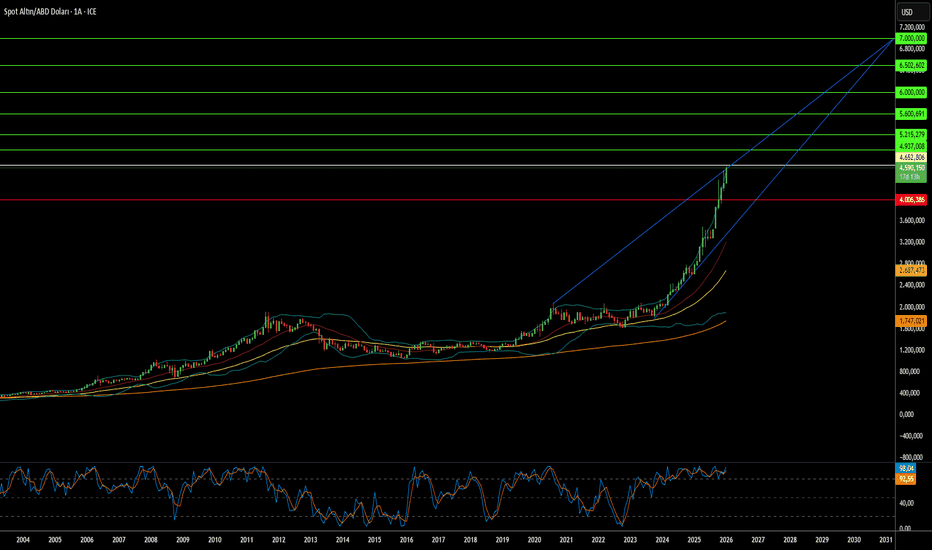Click the 2026 year on time axis
Viewport: 932px width, 550px height.
(x=726, y=540)
